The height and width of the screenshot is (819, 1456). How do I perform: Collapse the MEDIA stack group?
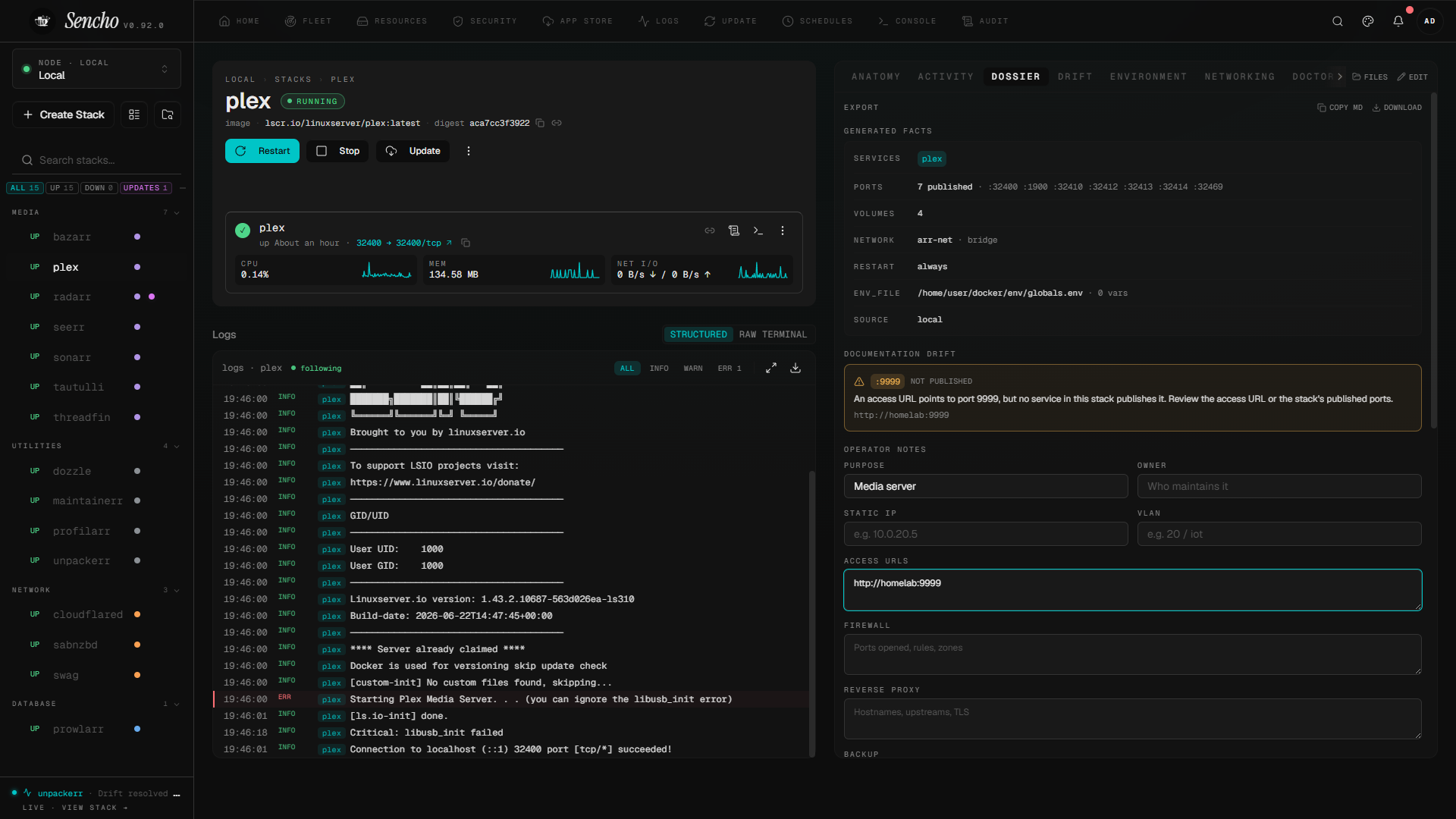pyautogui.click(x=177, y=213)
